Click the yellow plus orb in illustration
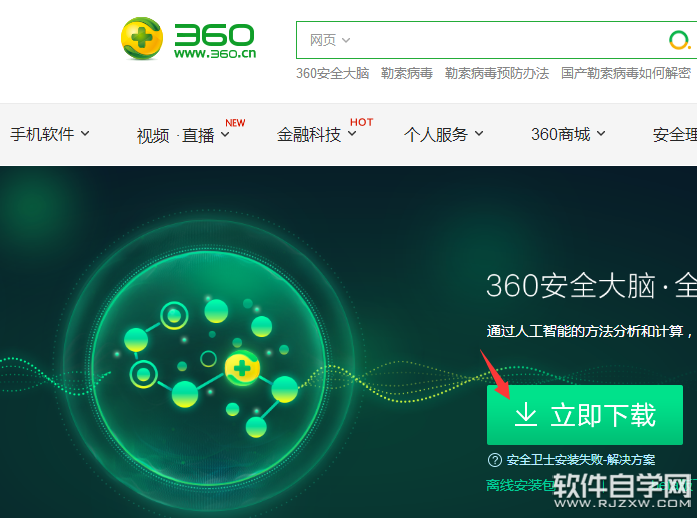Viewport: 697px width, 518px height. pos(242,368)
